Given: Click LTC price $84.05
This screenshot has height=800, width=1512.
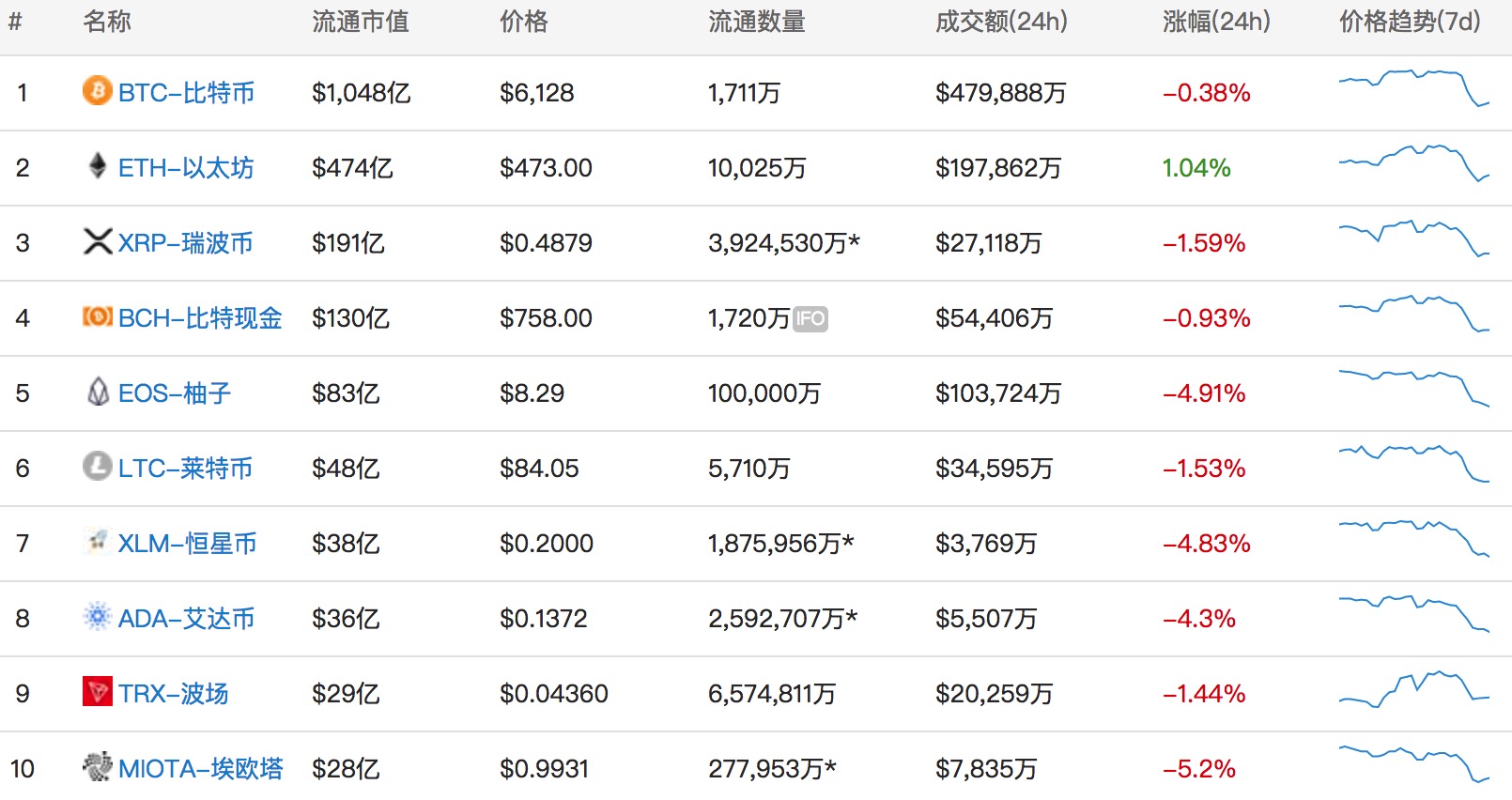Looking at the screenshot, I should [x=539, y=469].
